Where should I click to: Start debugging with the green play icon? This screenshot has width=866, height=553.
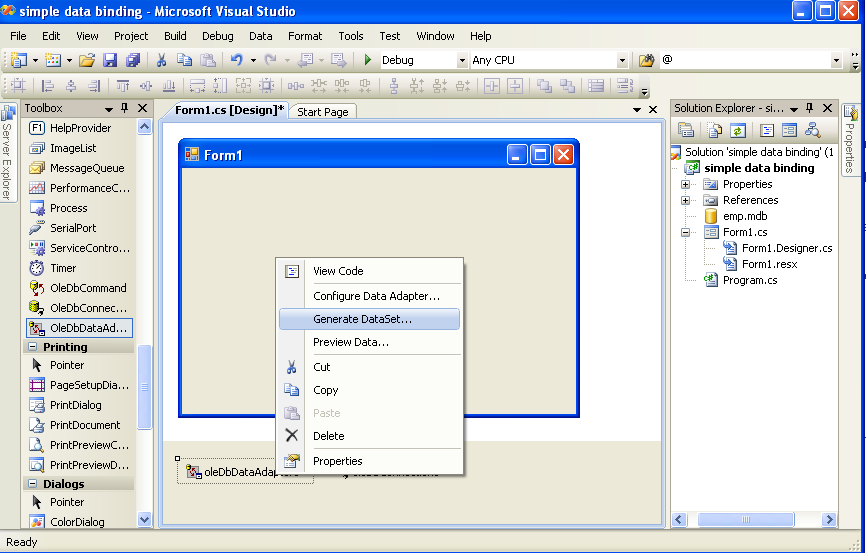[x=368, y=60]
